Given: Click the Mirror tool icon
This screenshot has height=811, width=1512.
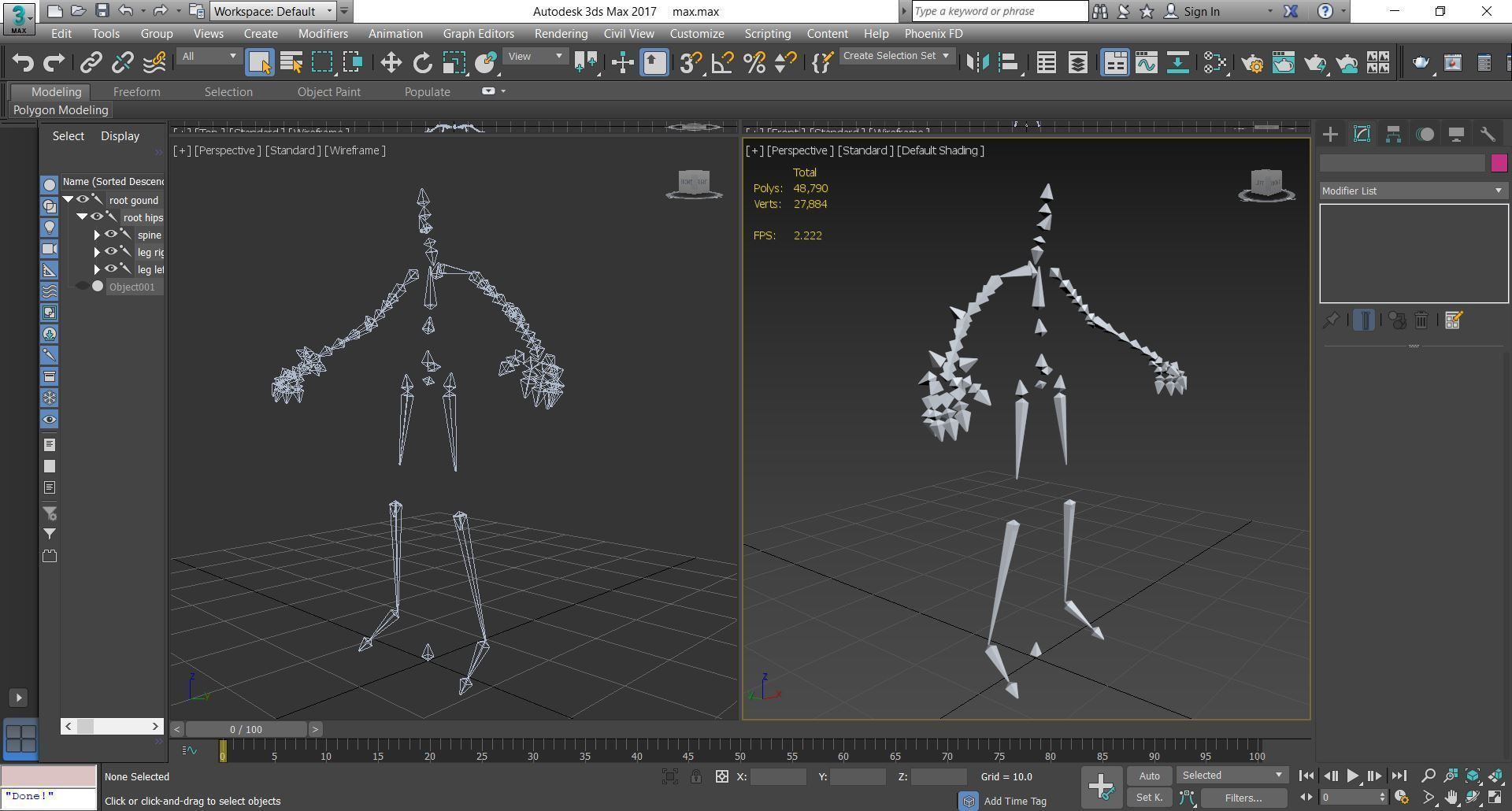Looking at the screenshot, I should pos(977,63).
